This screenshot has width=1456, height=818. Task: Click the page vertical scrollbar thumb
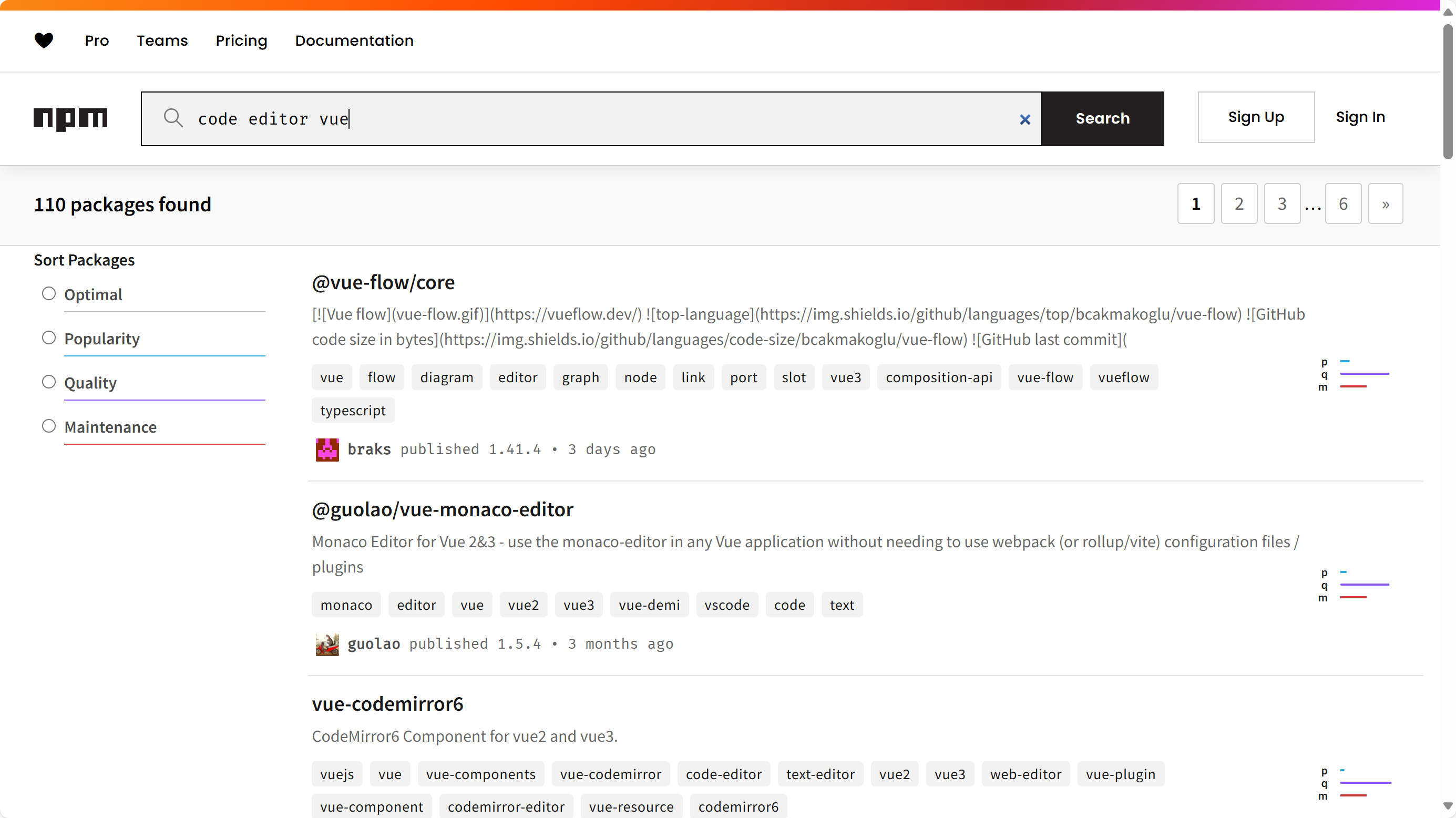click(1448, 90)
